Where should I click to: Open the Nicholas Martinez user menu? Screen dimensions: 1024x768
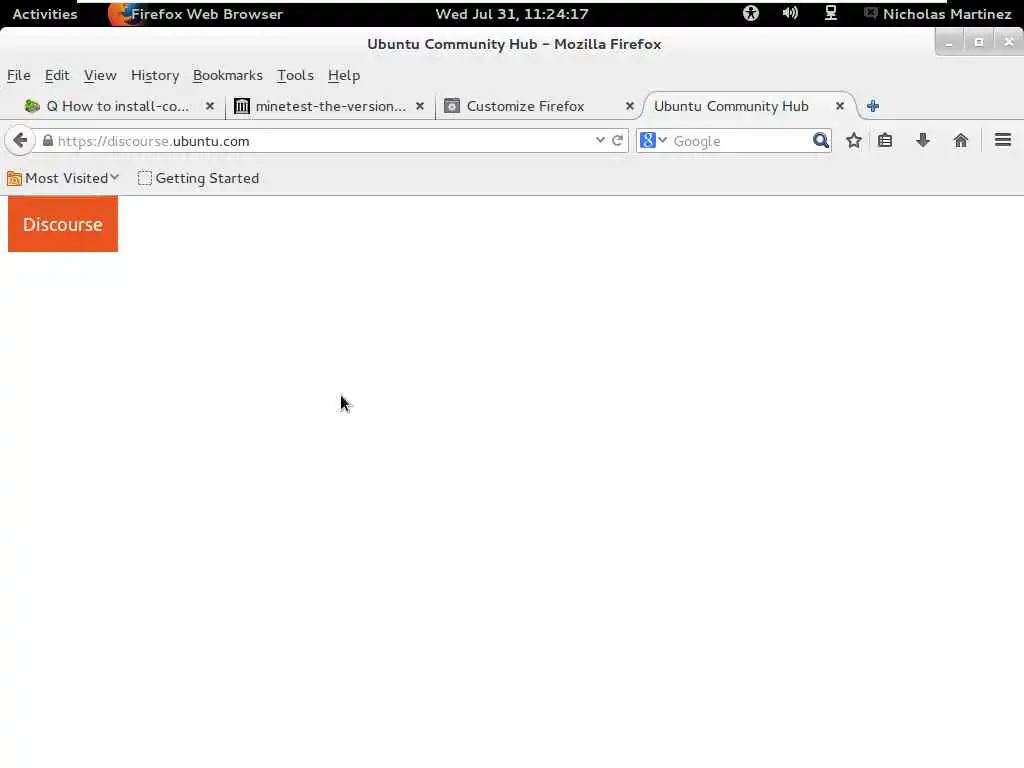click(938, 14)
